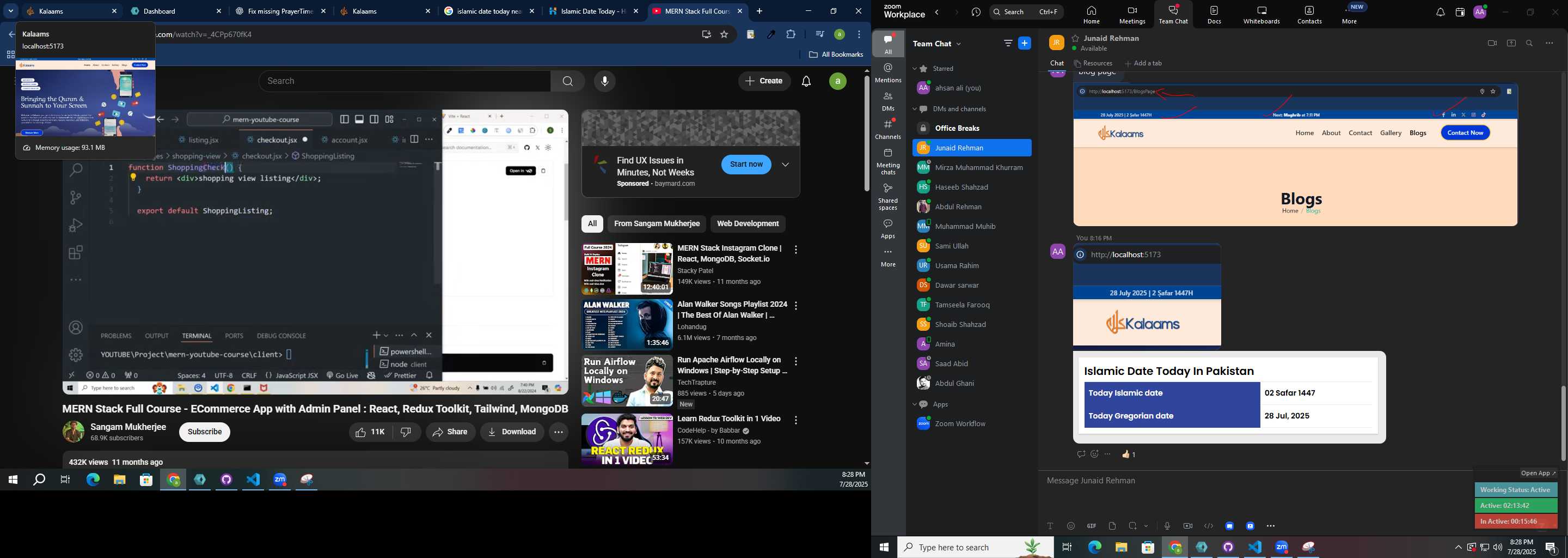Switch to Fix missing PrayerTime Chrome tab
Viewport: 1568px width, 558px height.
point(281,11)
